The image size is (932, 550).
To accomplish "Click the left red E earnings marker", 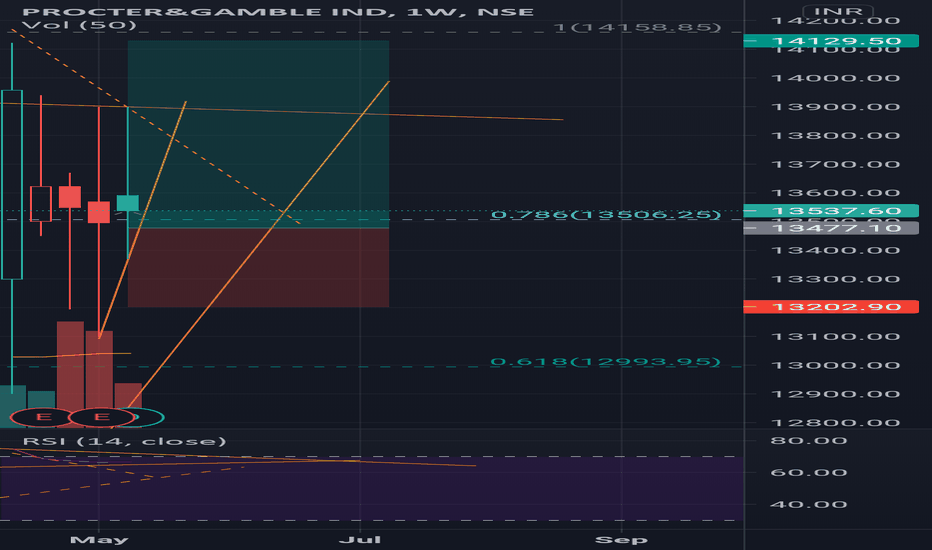I will (x=43, y=417).
